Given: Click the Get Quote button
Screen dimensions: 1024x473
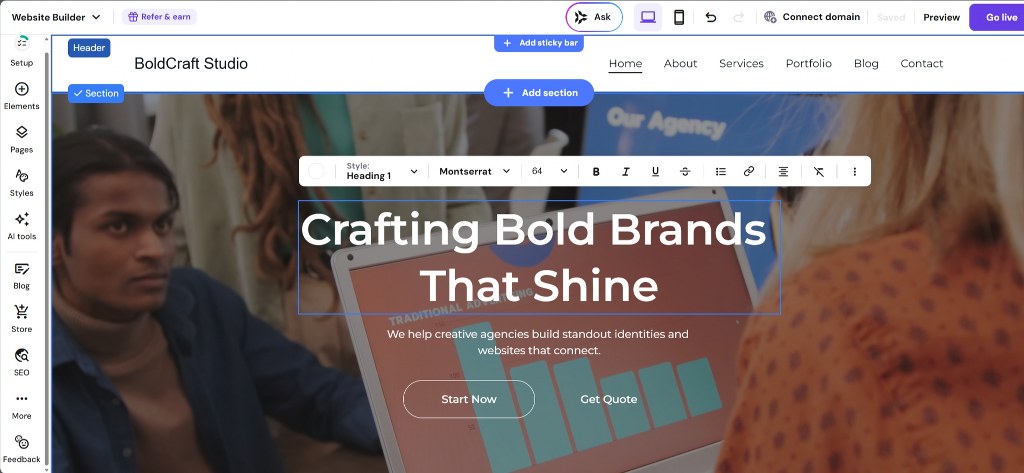Looking at the screenshot, I should [x=609, y=399].
